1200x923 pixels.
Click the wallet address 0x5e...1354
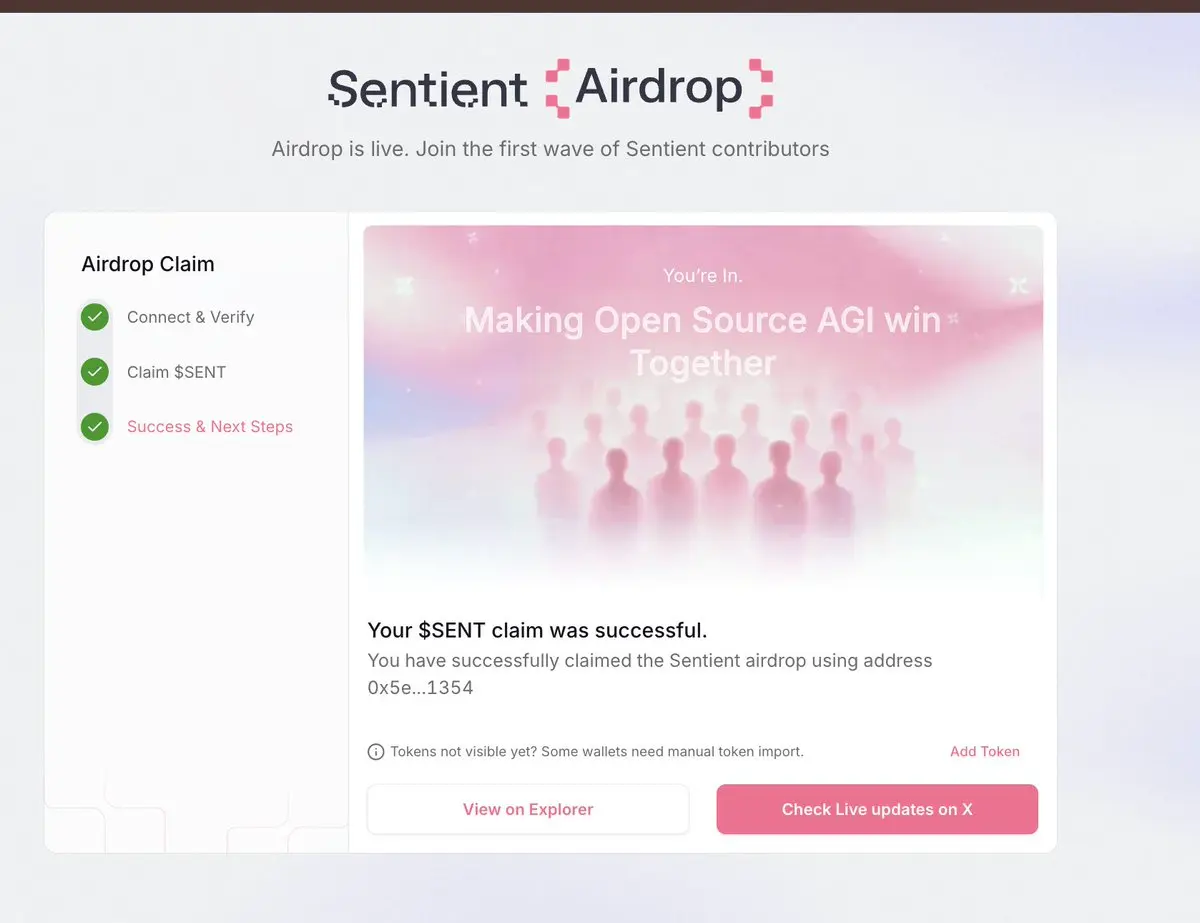click(420, 688)
